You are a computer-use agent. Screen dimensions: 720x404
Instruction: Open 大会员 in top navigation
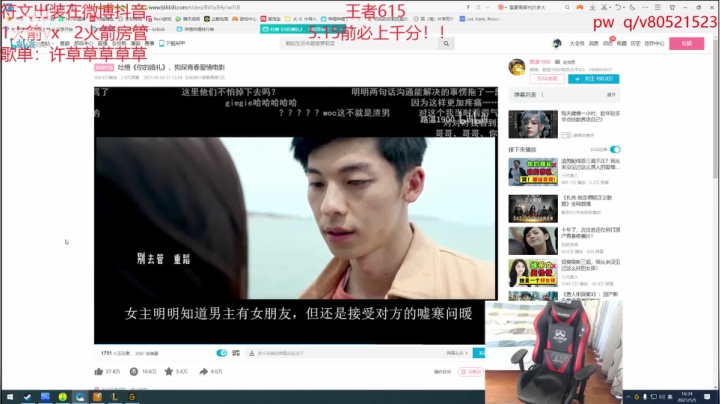coord(577,44)
